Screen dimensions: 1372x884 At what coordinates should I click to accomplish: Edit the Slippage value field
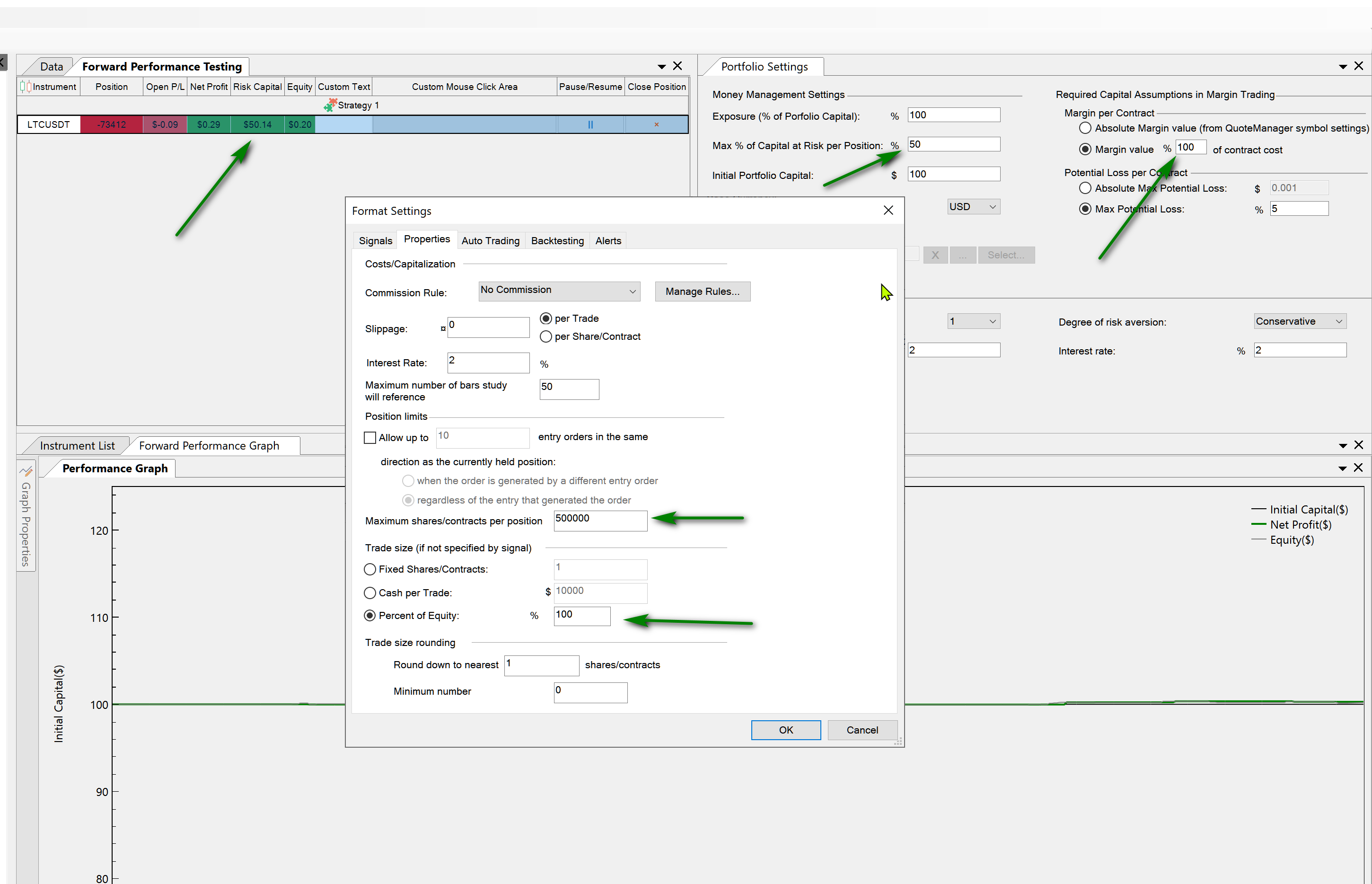(x=488, y=327)
